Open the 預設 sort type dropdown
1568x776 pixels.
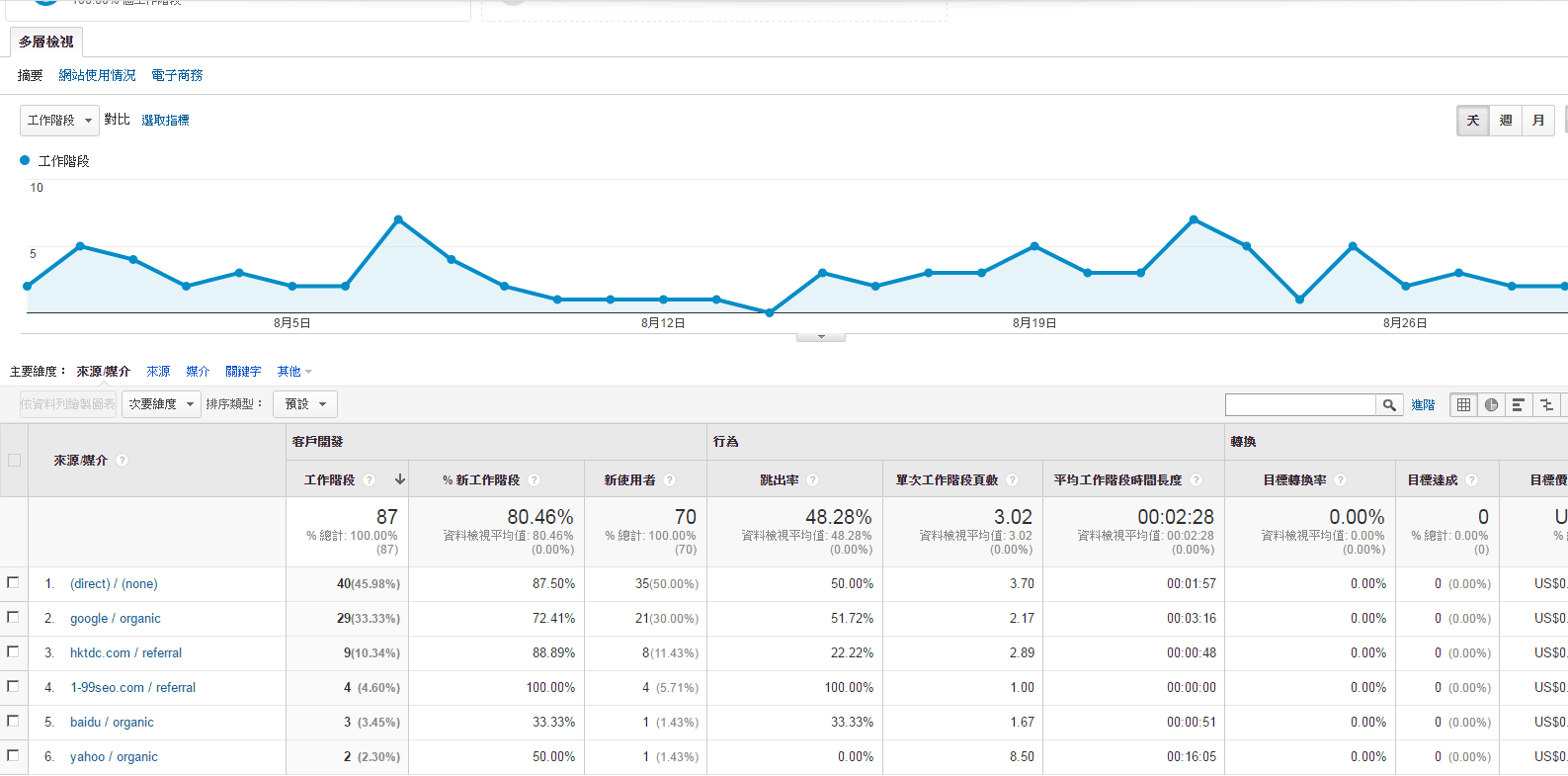click(x=305, y=404)
